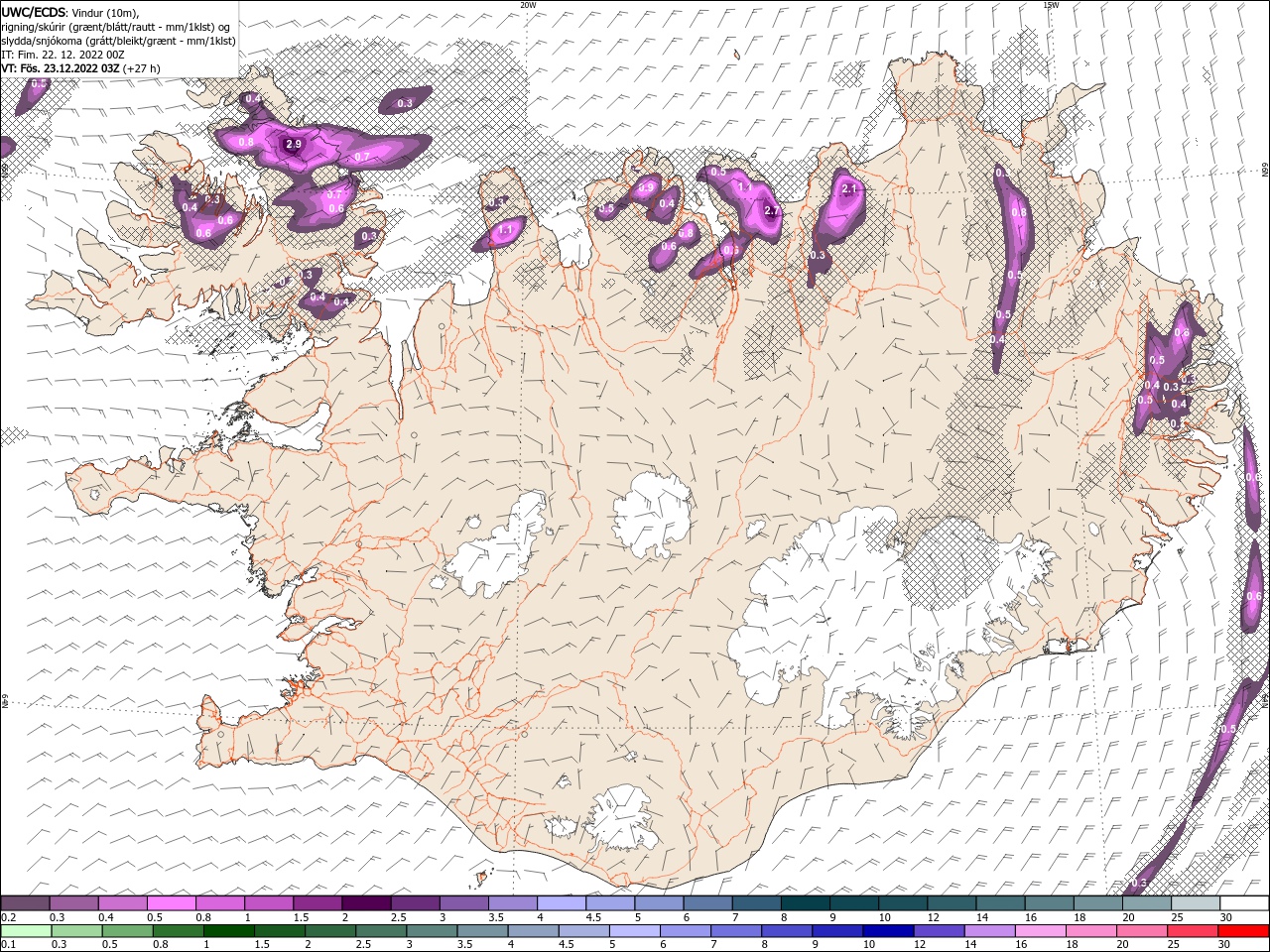Viewport: 1270px width, 952px height.
Task: Click the 'VT: Fös. 23.12.2022 03Z (+27 h)' line
Action: click(81, 68)
